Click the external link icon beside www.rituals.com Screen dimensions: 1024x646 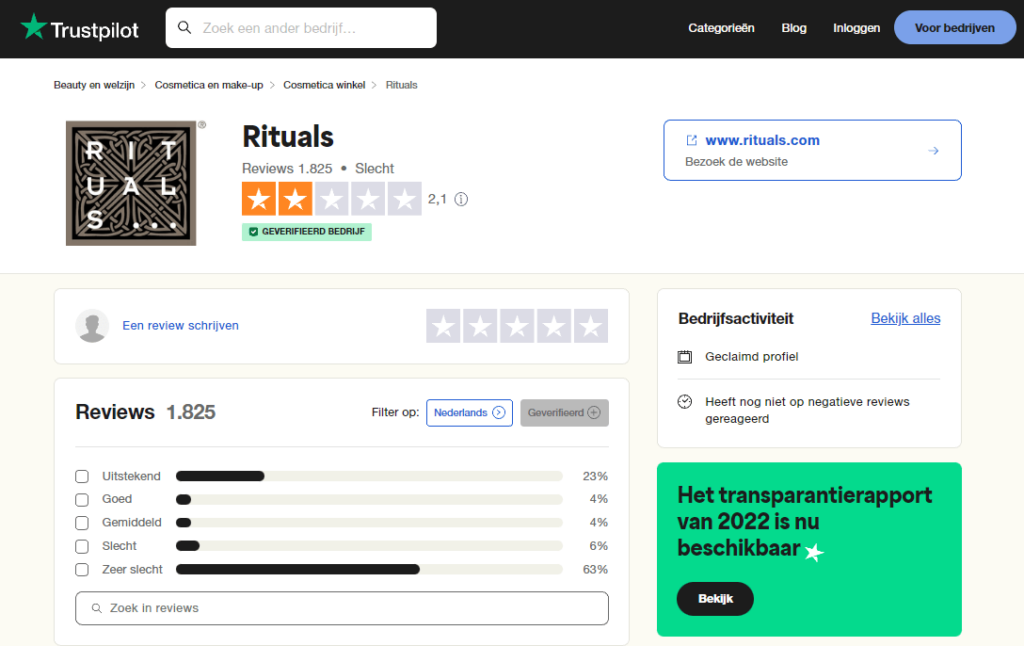click(x=692, y=140)
